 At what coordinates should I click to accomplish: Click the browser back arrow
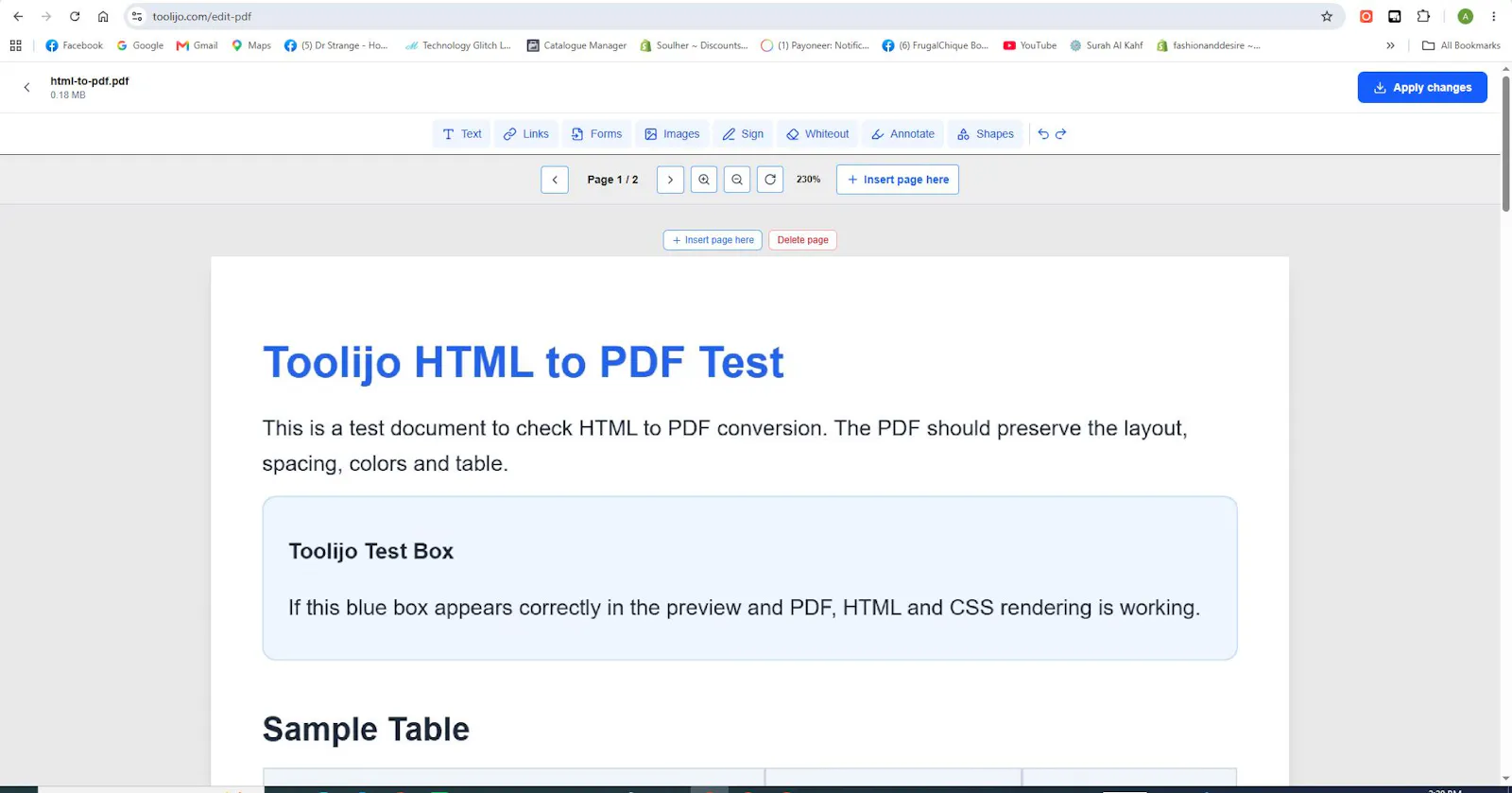tap(18, 16)
